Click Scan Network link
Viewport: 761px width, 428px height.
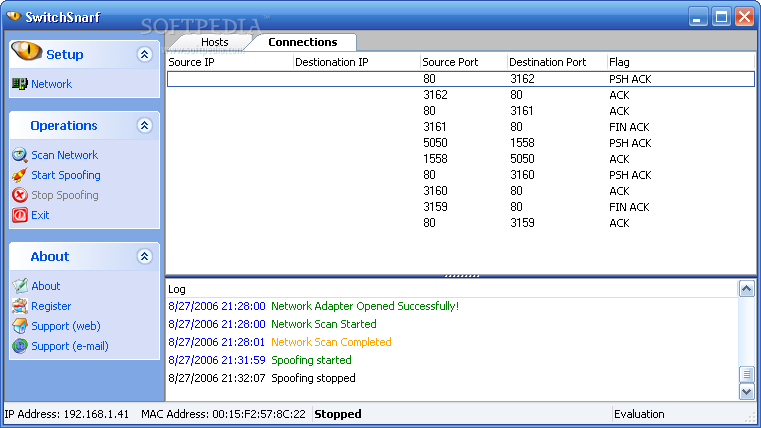coord(65,155)
